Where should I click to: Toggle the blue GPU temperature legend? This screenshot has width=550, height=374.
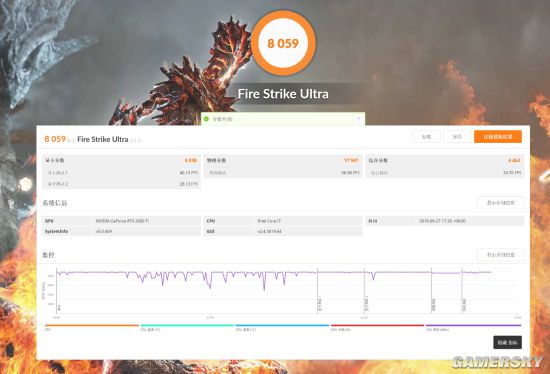pyautogui.click(x=282, y=327)
